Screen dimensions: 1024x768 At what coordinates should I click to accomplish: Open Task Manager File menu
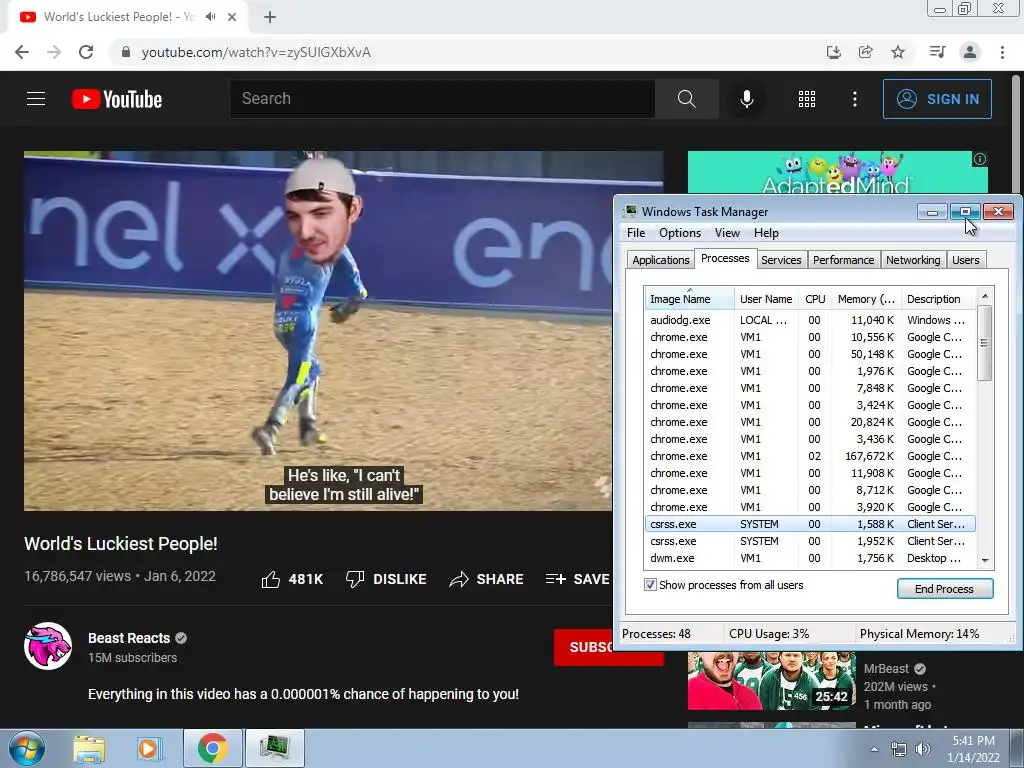[x=635, y=233]
